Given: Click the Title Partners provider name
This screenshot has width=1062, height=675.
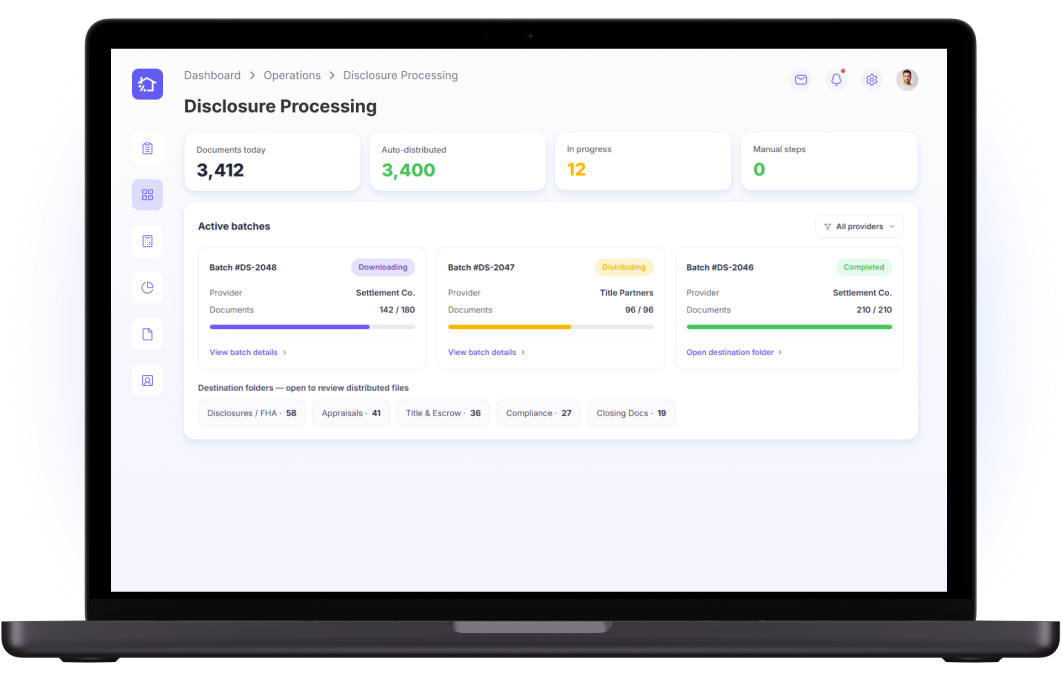Looking at the screenshot, I should (626, 293).
